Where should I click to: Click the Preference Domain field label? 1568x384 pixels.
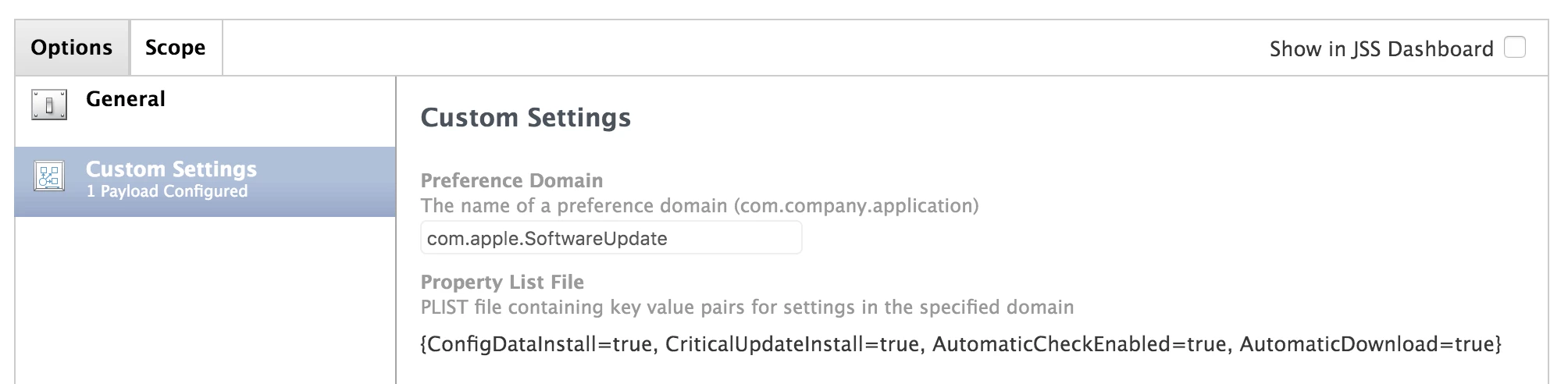click(x=511, y=180)
